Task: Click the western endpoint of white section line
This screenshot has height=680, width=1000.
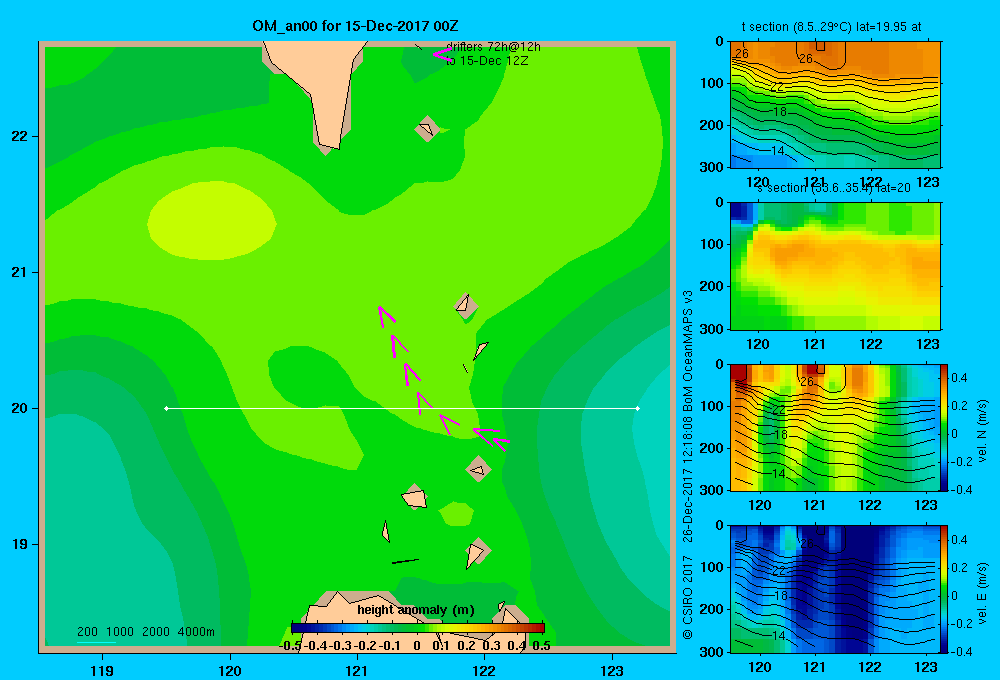Action: (166, 408)
